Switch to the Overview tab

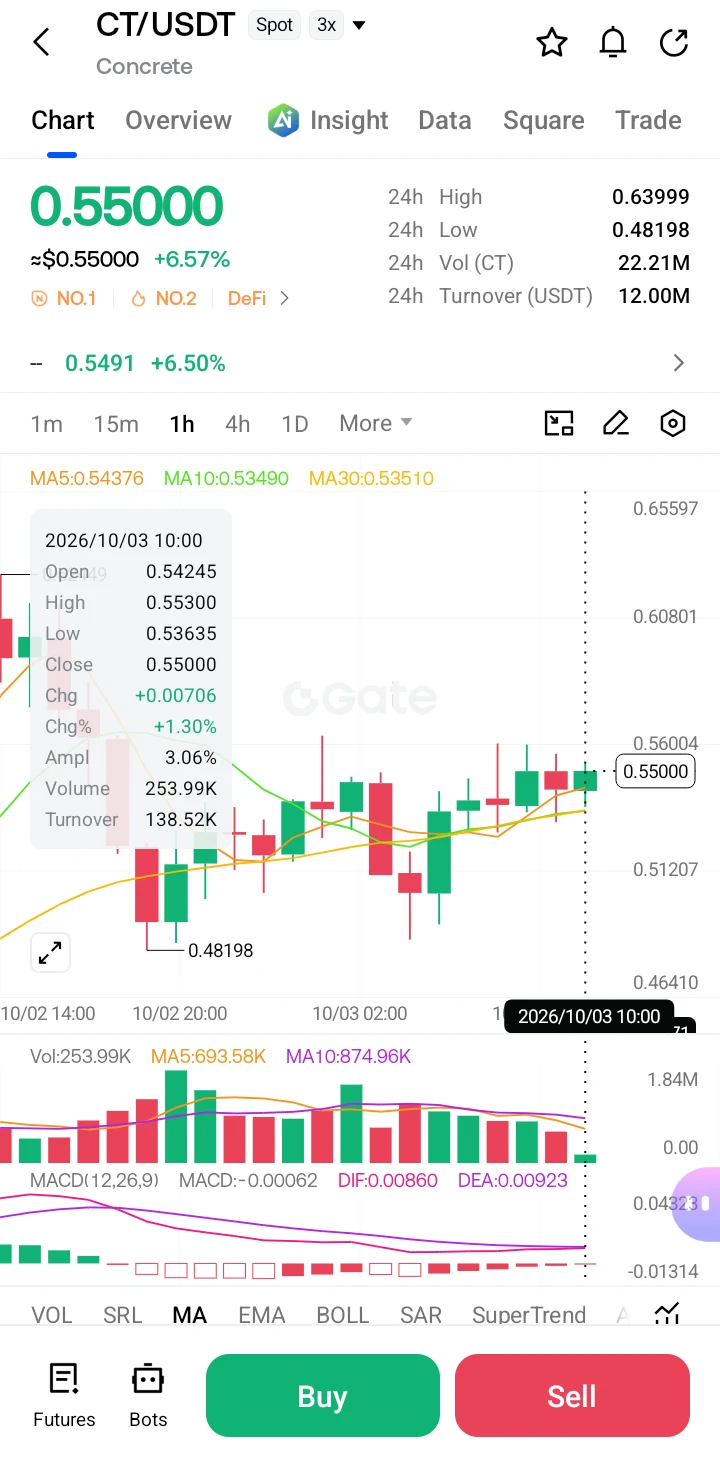[x=178, y=120]
